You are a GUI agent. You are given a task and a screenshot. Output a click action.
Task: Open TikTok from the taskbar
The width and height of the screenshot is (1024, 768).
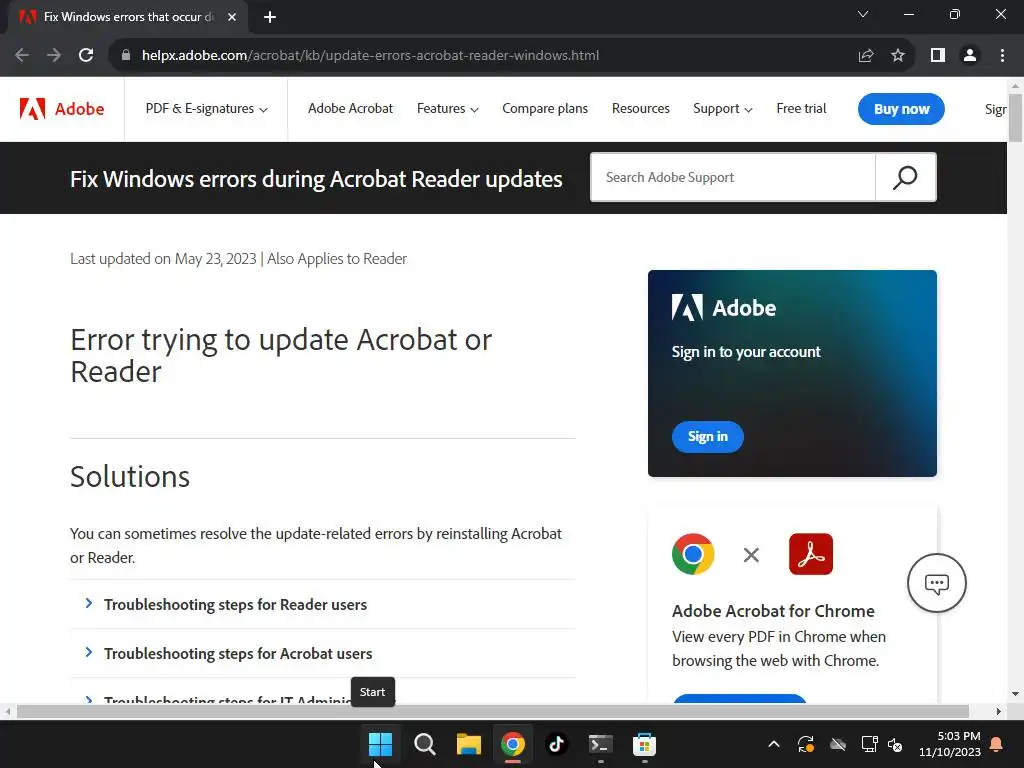tap(556, 744)
